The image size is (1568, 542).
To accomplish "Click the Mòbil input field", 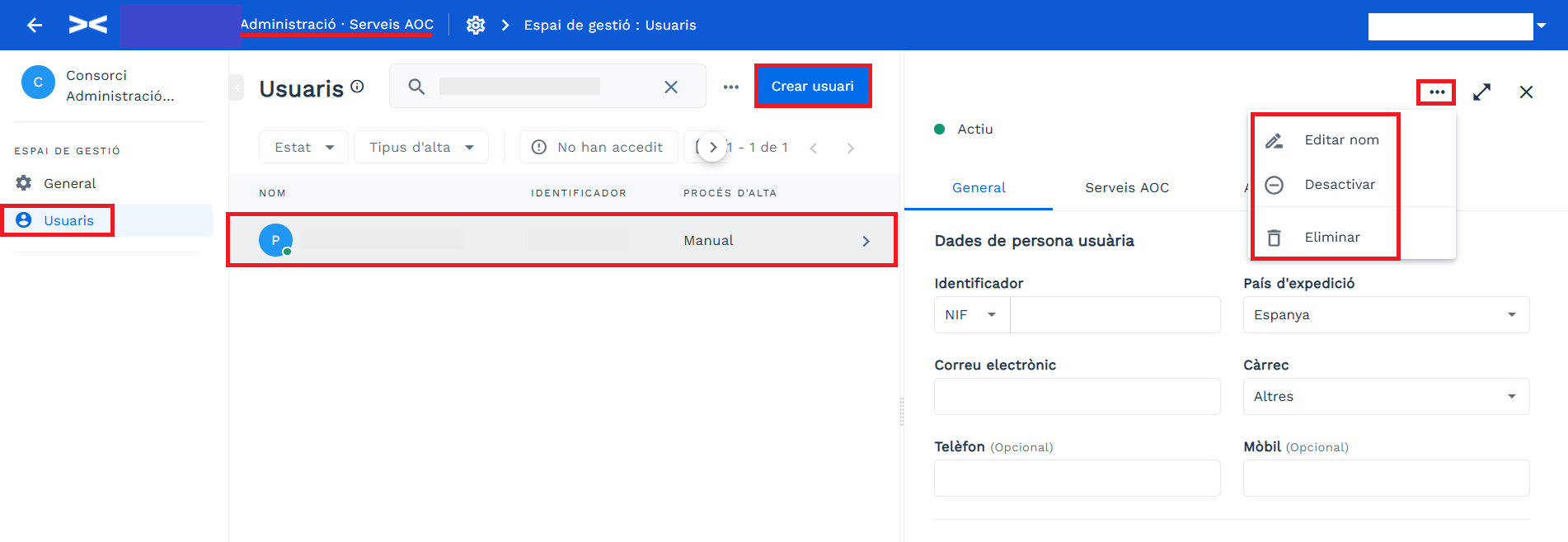I will pyautogui.click(x=1386, y=478).
